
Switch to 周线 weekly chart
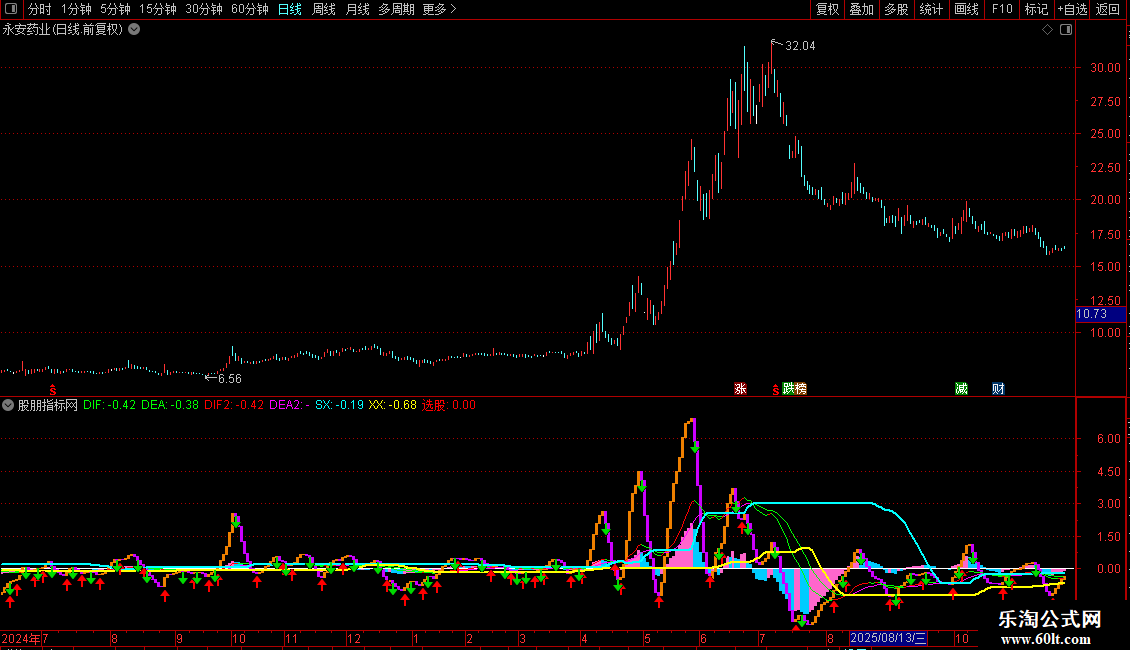324,9
